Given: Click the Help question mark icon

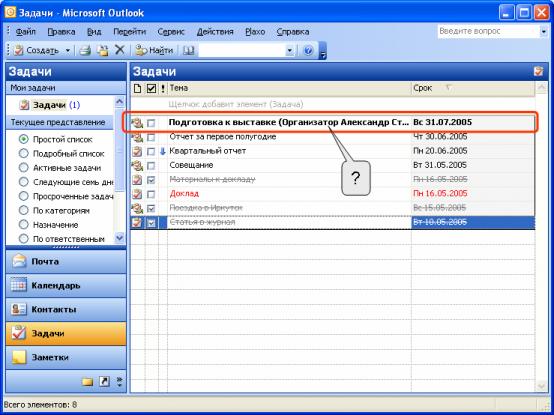Looking at the screenshot, I should pyautogui.click(x=308, y=51).
